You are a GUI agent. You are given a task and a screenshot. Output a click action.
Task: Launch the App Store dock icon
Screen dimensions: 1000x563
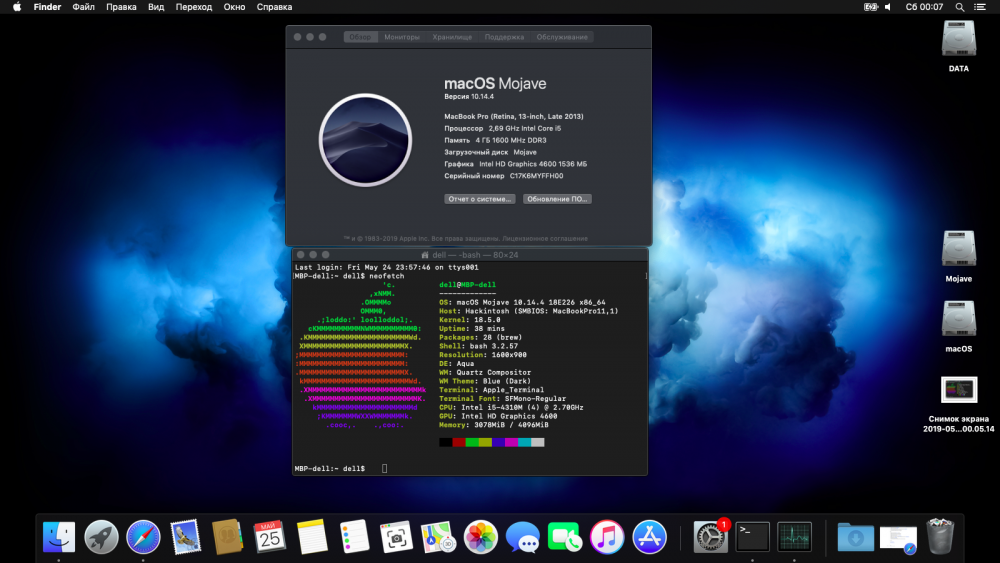point(650,537)
